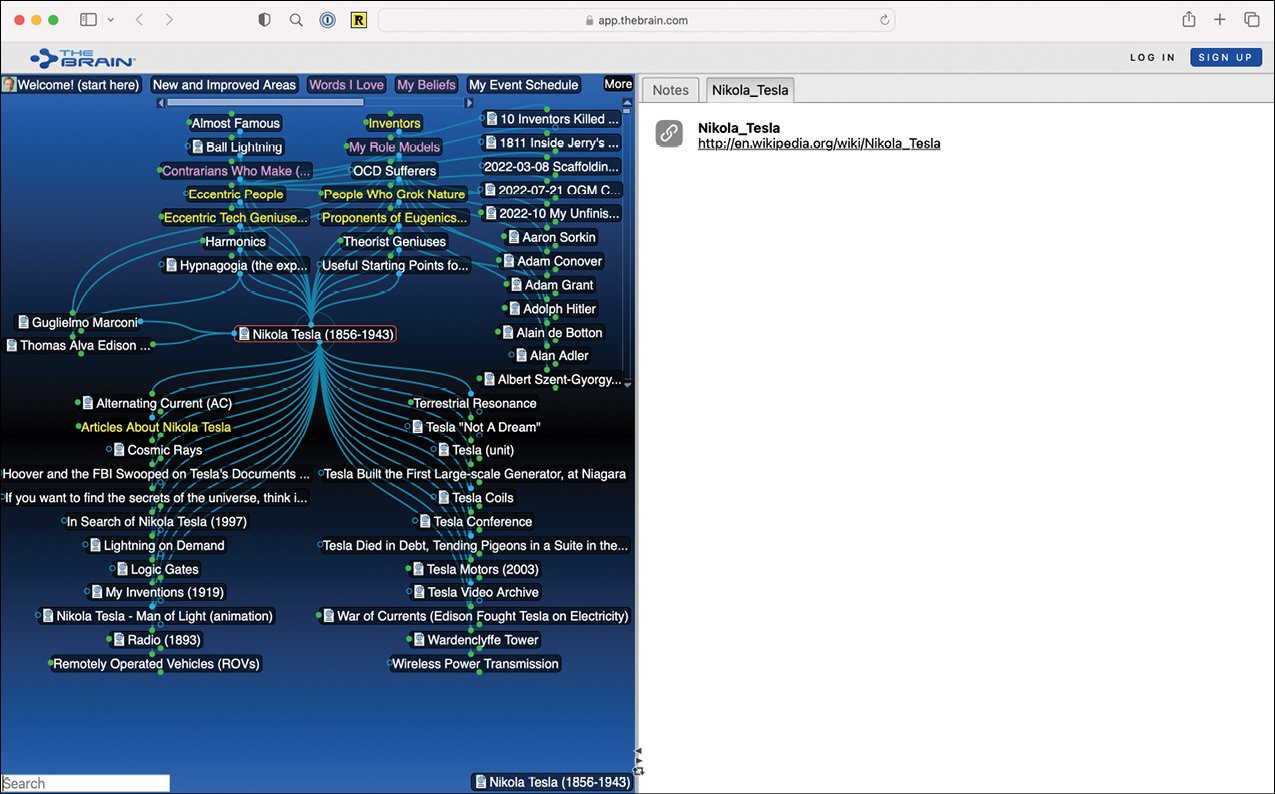Click the link icon beside the Nikola_Tesla note title
The image size is (1275, 794).
[669, 133]
